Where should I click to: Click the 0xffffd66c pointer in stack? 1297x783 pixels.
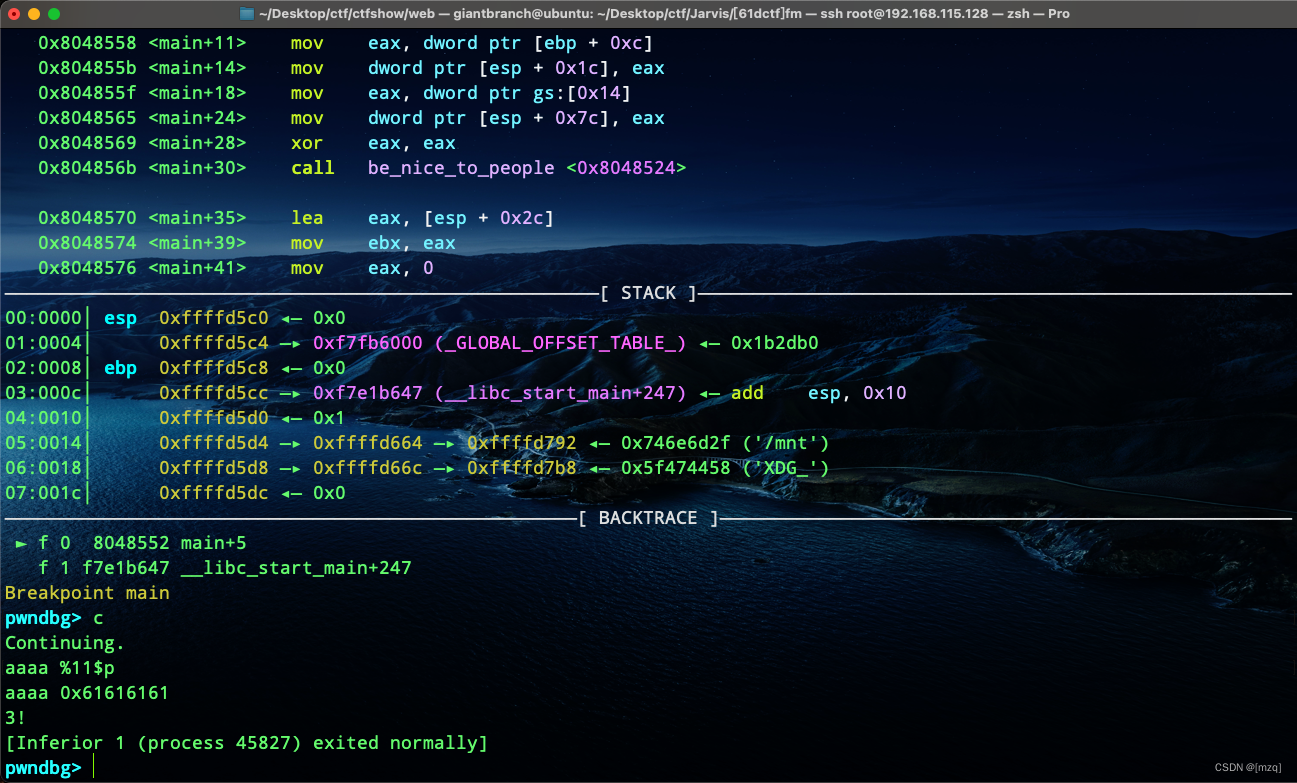[368, 468]
